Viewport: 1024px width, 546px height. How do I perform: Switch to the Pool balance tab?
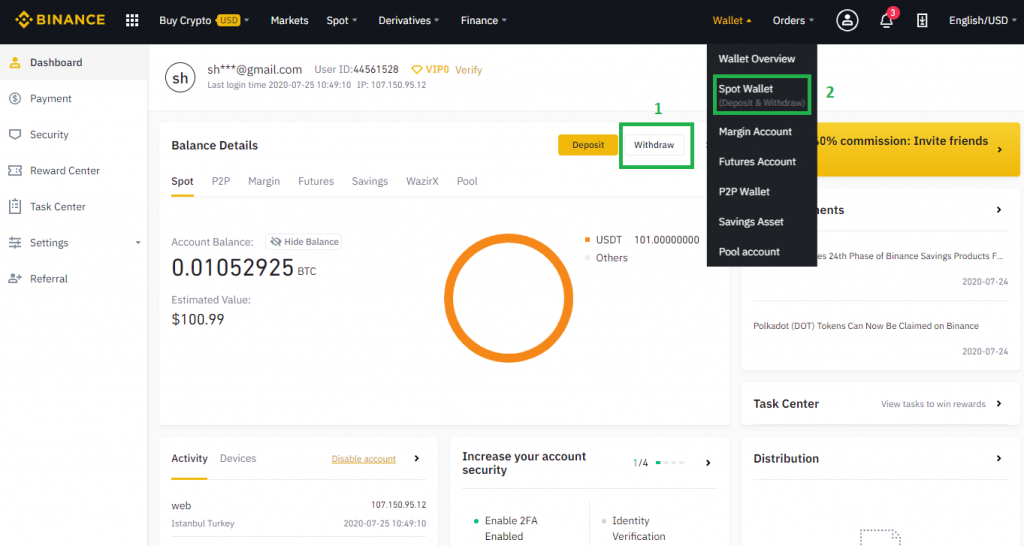pos(467,181)
